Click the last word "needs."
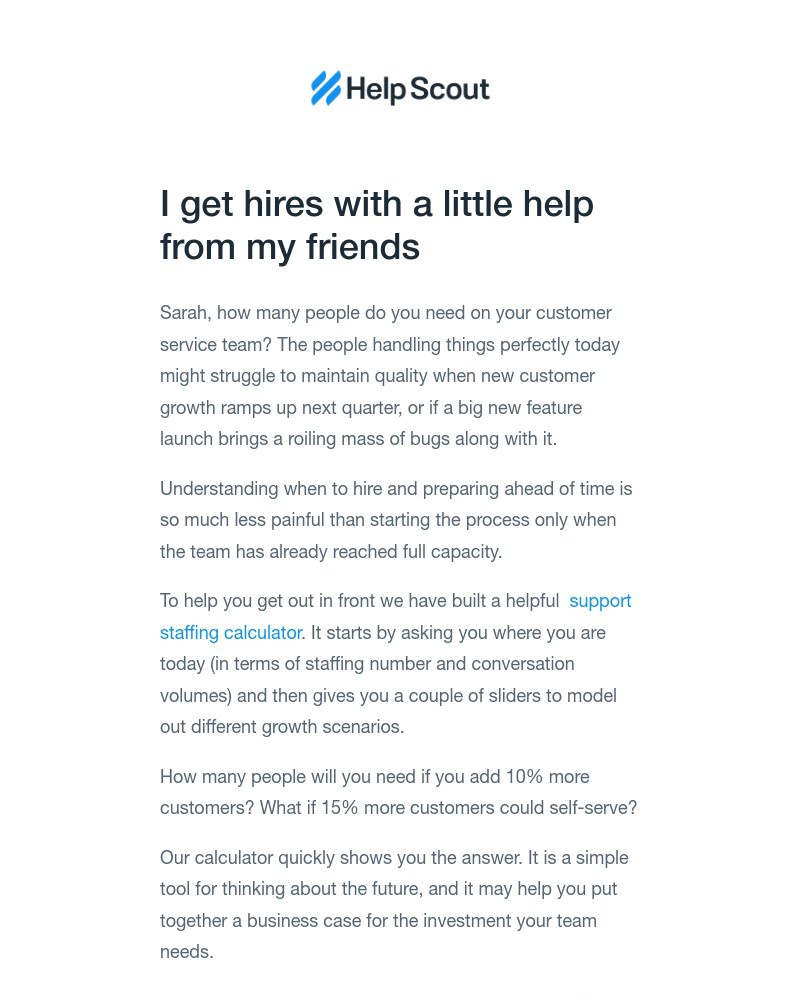The image size is (800, 1000). tap(187, 952)
